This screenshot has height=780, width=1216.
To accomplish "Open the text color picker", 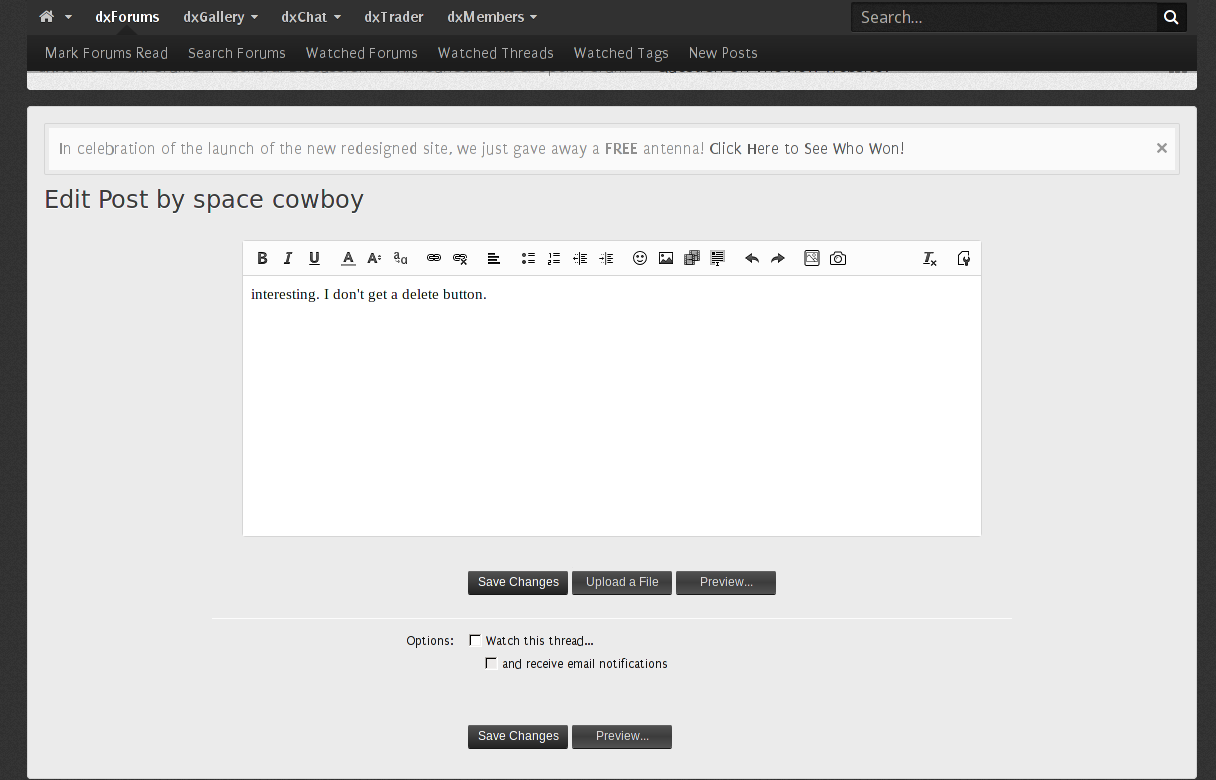I will (x=348, y=258).
